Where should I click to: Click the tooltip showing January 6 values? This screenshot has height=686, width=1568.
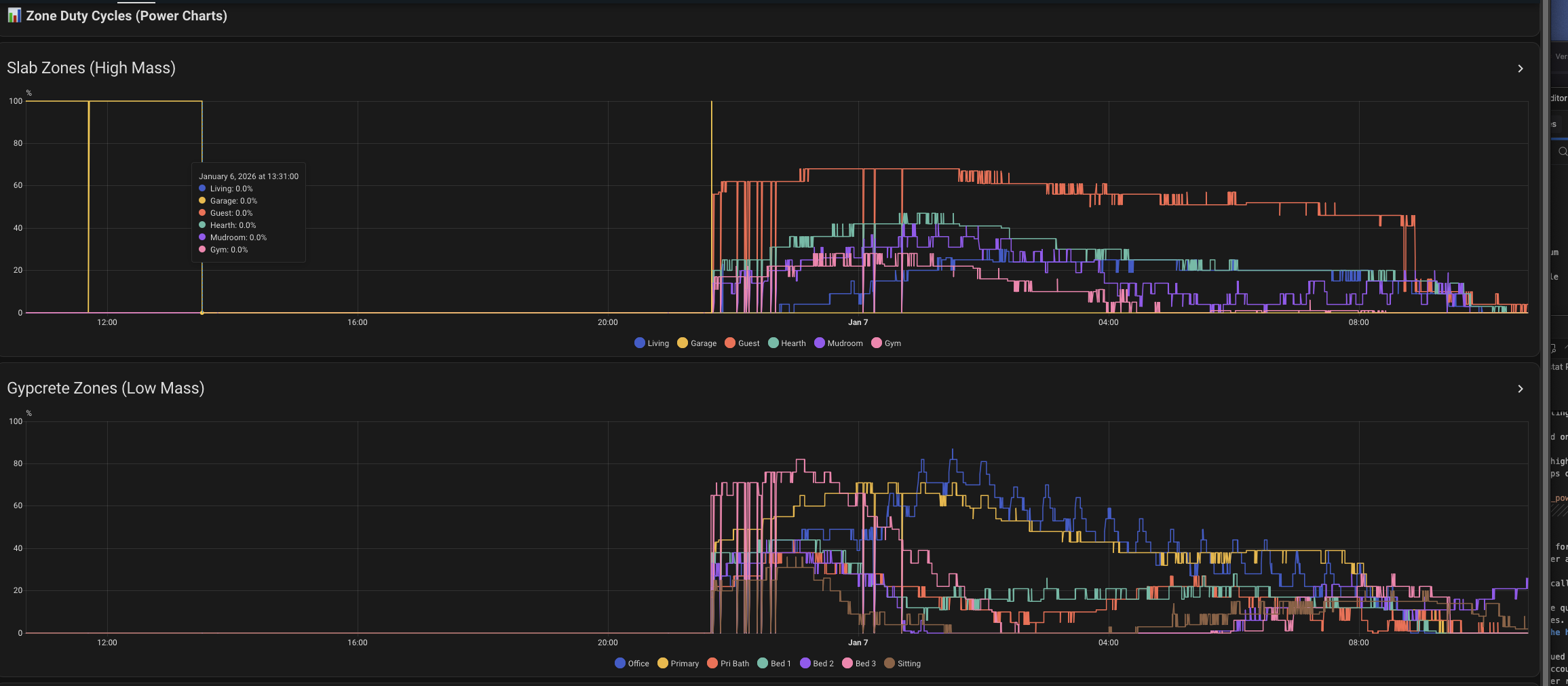(x=248, y=212)
